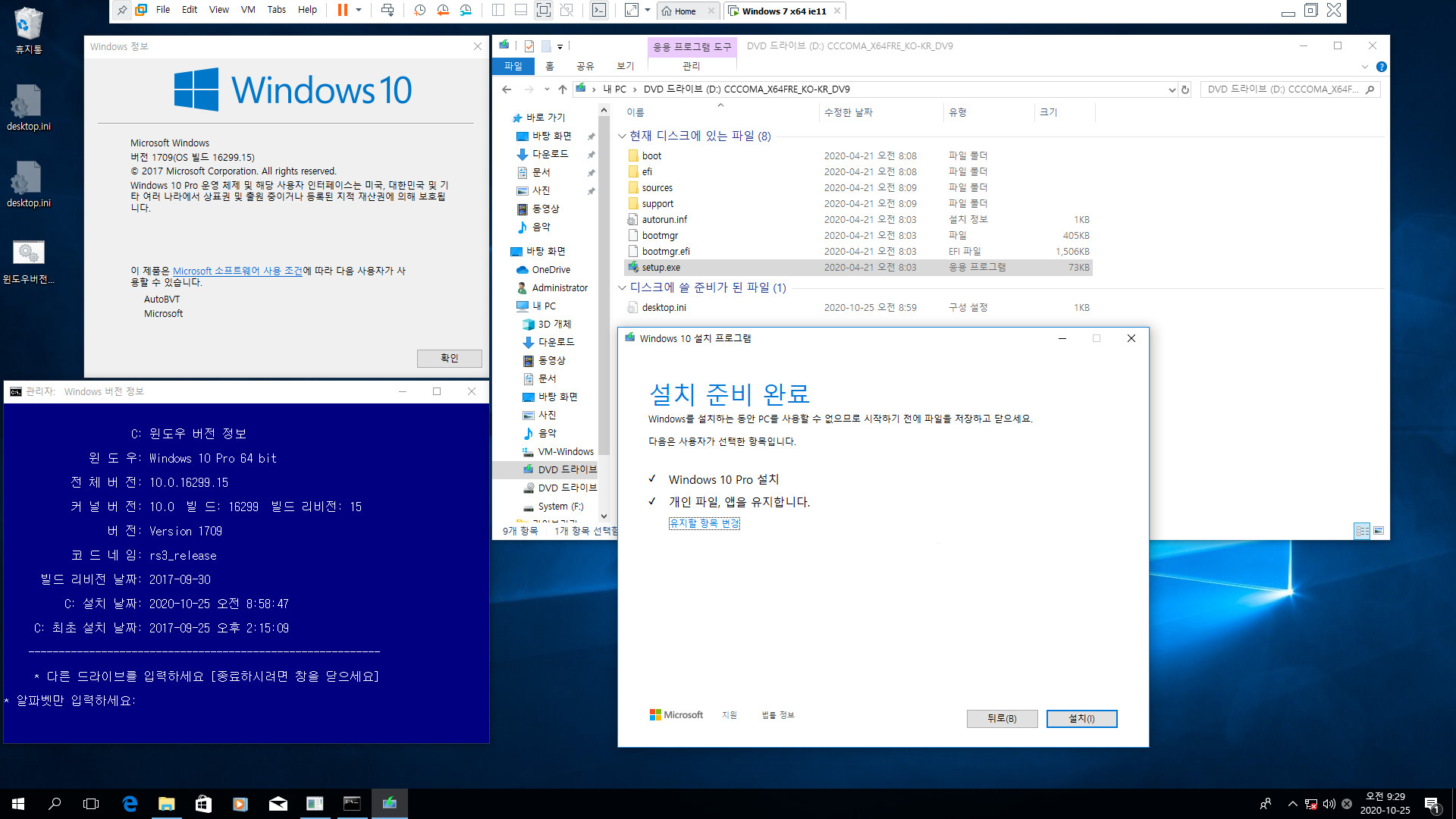Click Microsoft Edge on the taskbar

(130, 804)
